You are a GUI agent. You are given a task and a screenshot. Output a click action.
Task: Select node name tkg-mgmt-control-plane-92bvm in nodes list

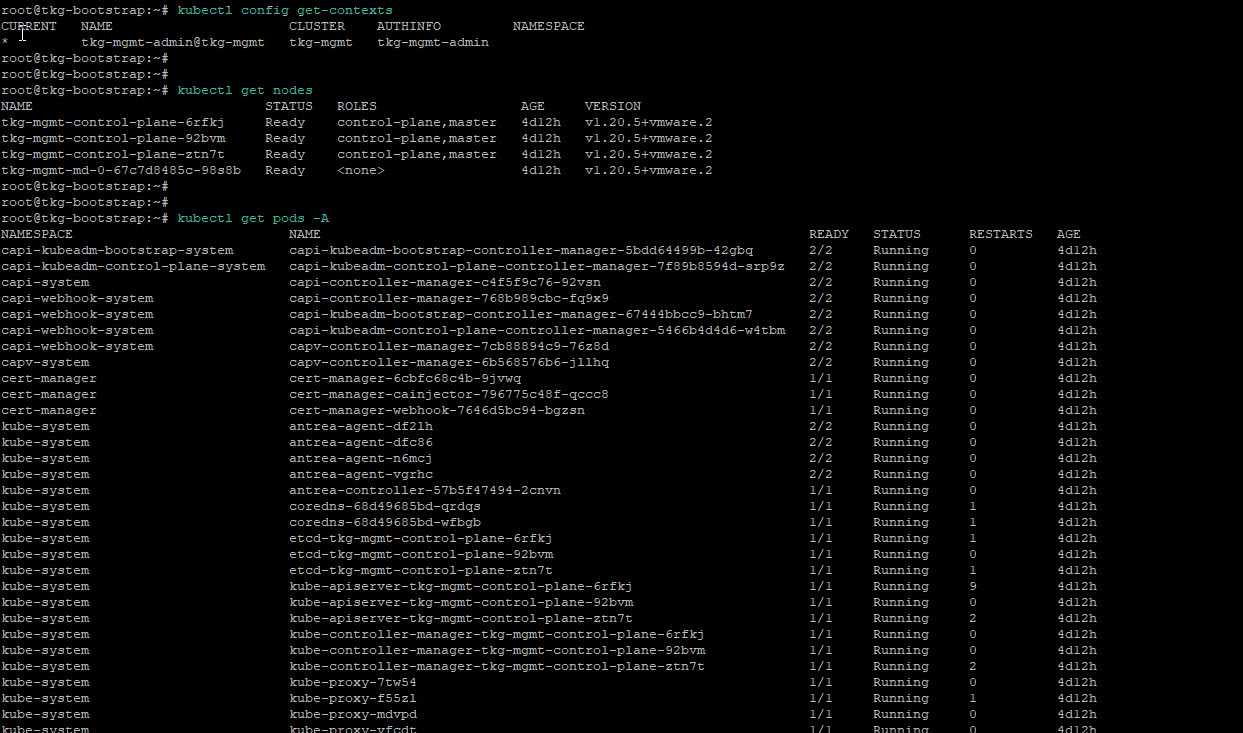click(113, 138)
